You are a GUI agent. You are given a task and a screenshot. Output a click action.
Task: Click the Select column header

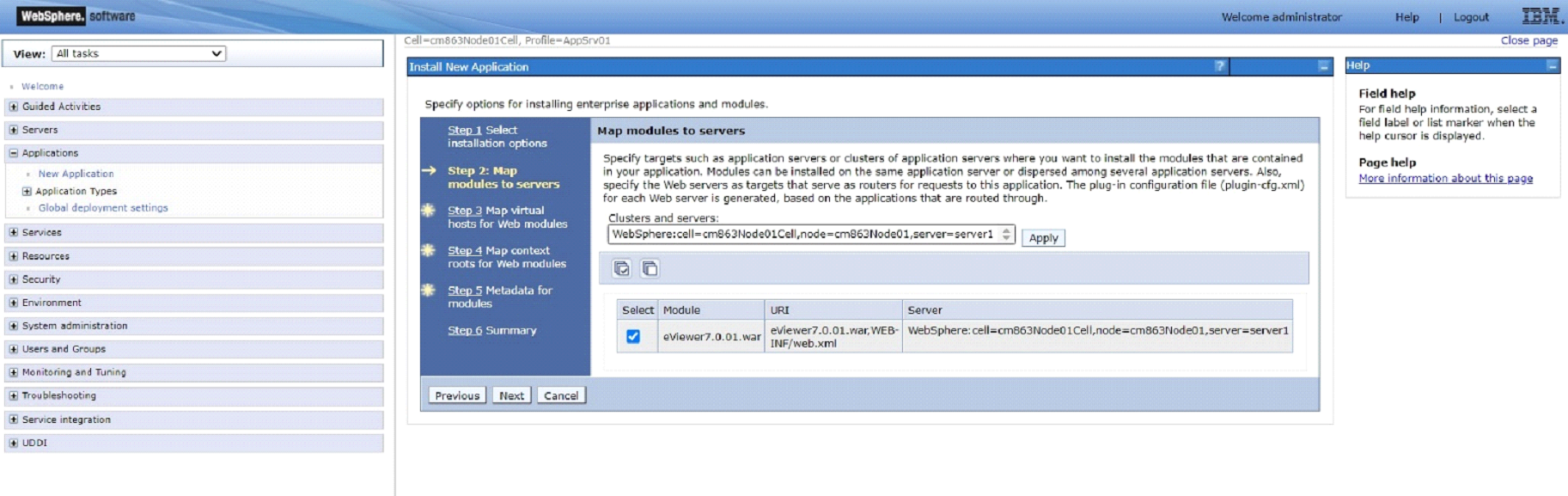(638, 310)
